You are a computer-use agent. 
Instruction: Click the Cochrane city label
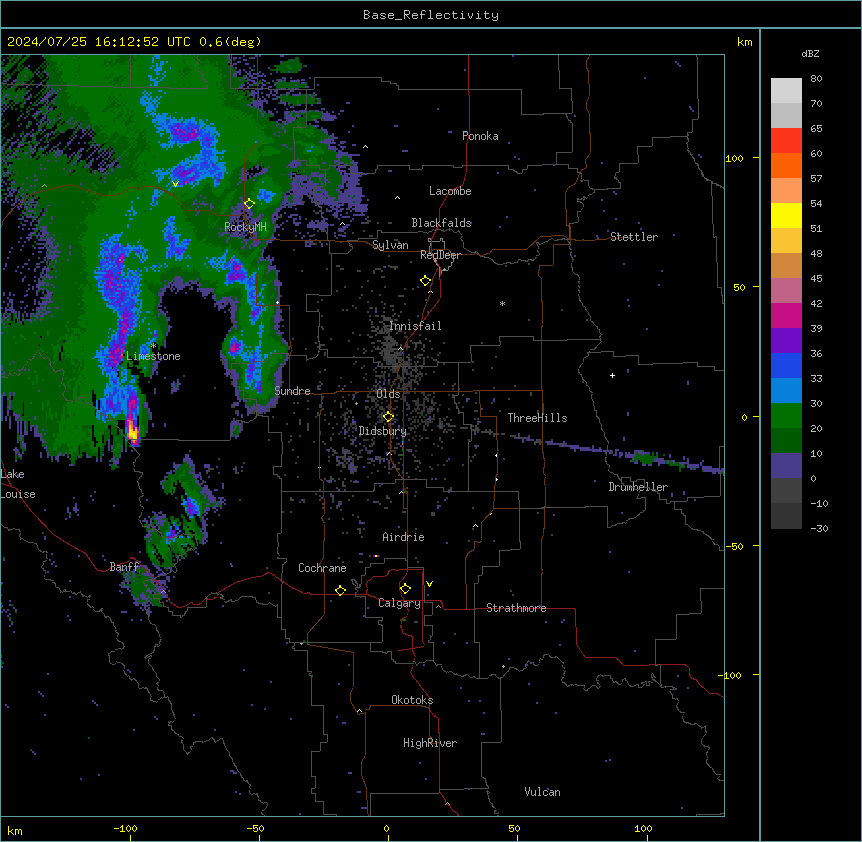point(322,568)
